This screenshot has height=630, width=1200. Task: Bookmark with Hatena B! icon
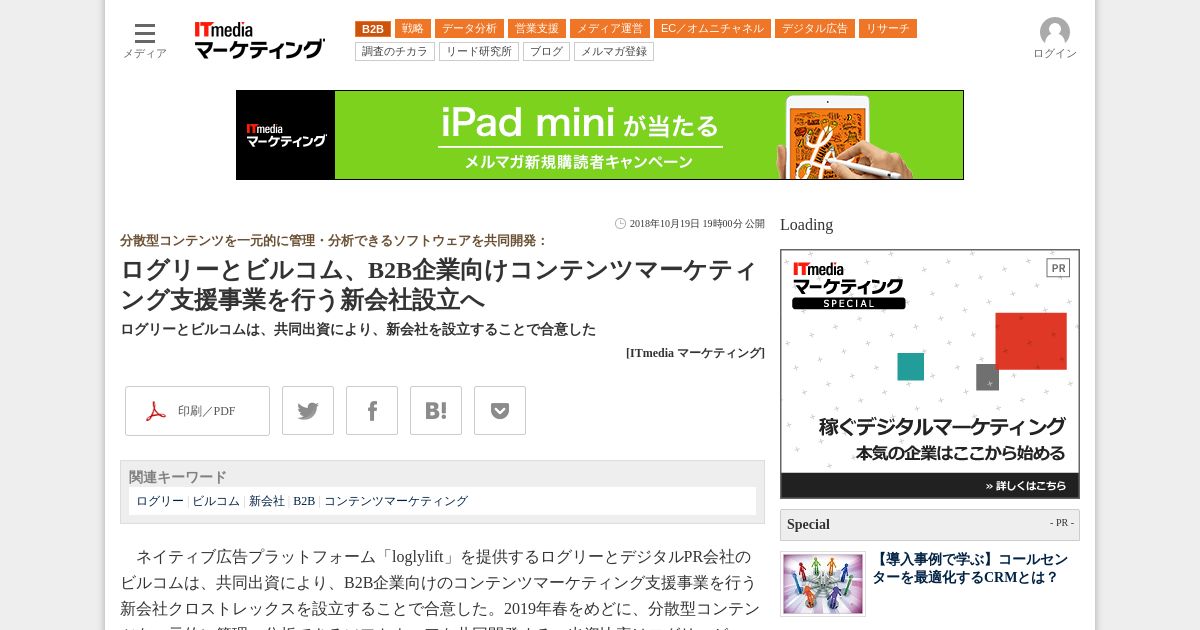436,411
